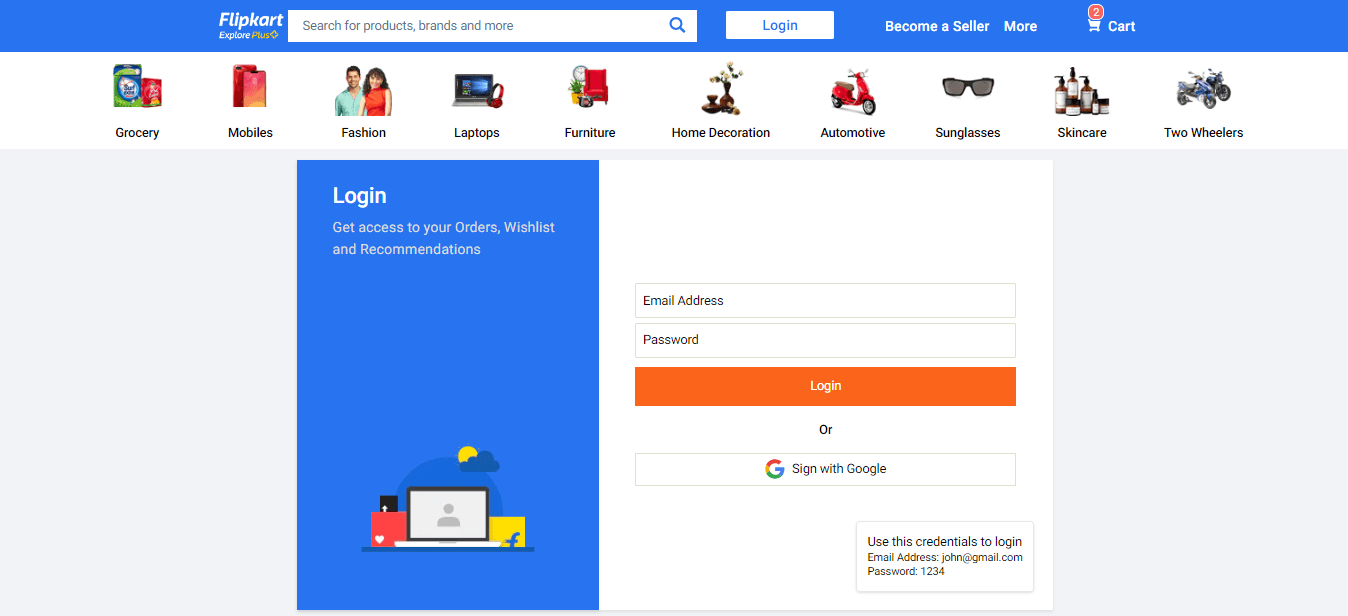
Task: Click 'Use this credentials to login' text
Action: [x=944, y=541]
